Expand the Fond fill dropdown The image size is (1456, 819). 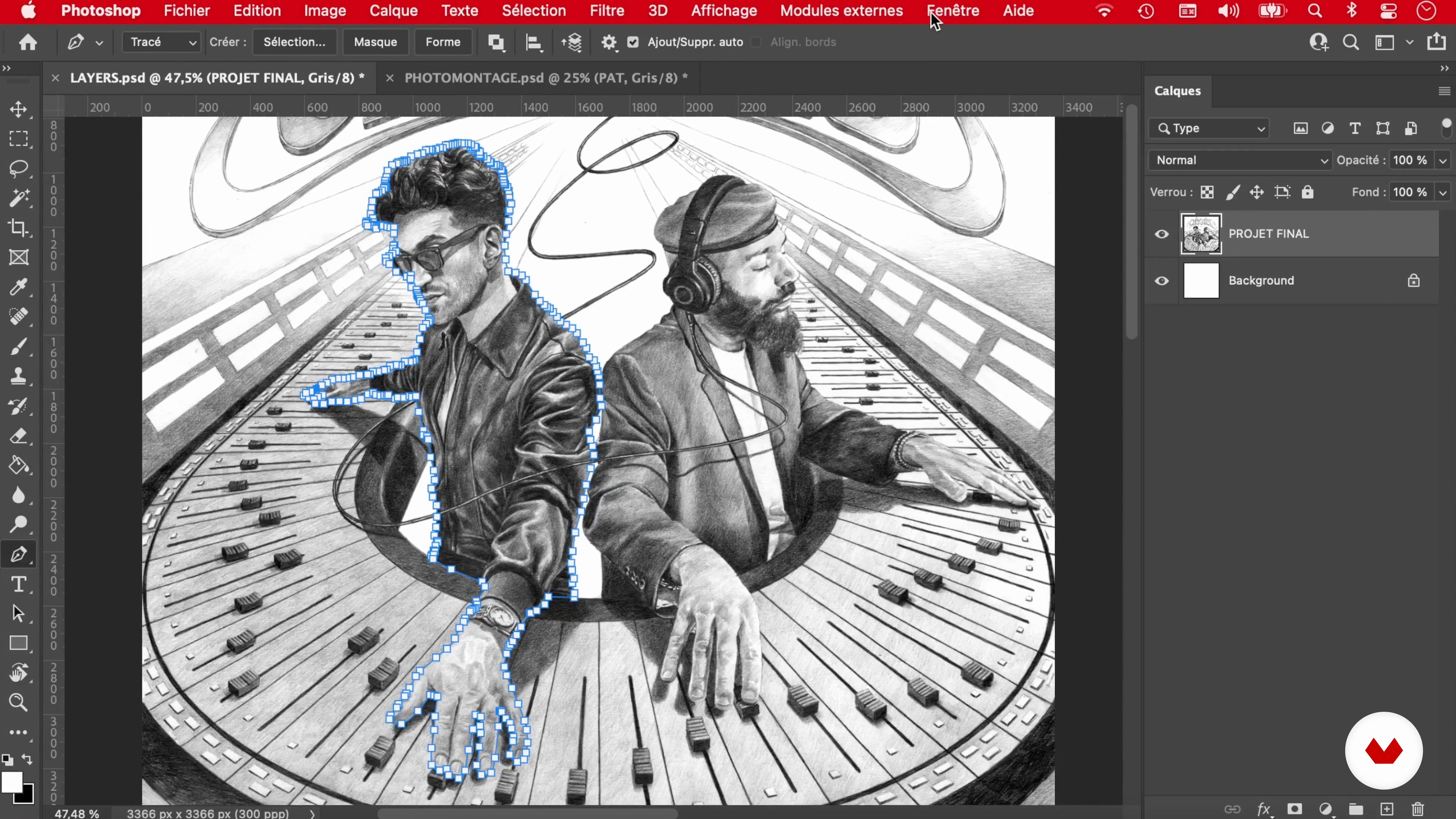pos(1442,193)
